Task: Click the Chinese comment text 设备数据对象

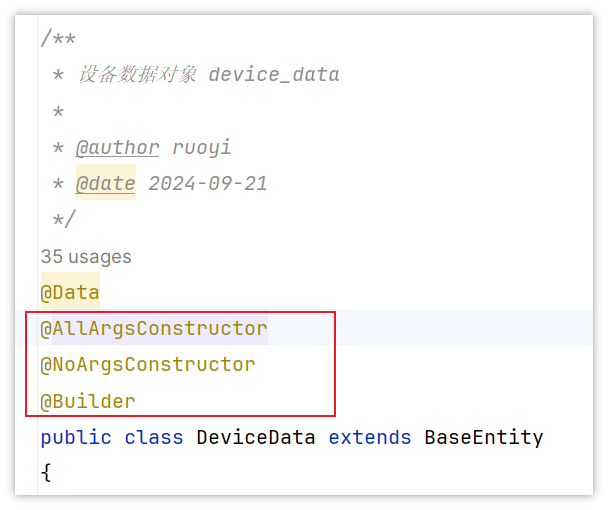Action: tap(138, 74)
